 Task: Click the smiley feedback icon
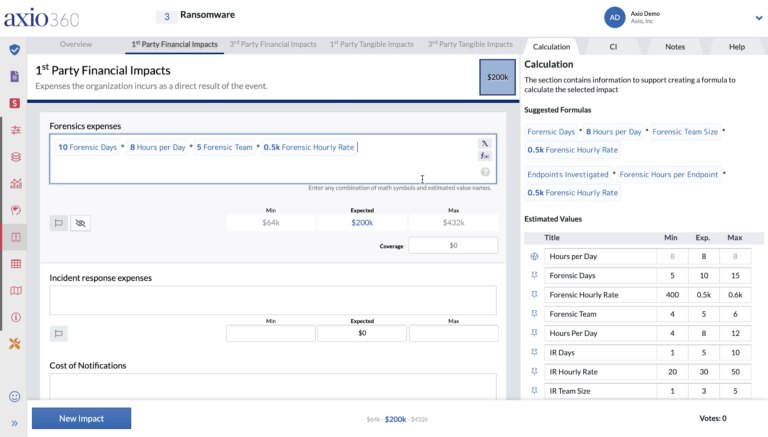pyautogui.click(x=15, y=396)
